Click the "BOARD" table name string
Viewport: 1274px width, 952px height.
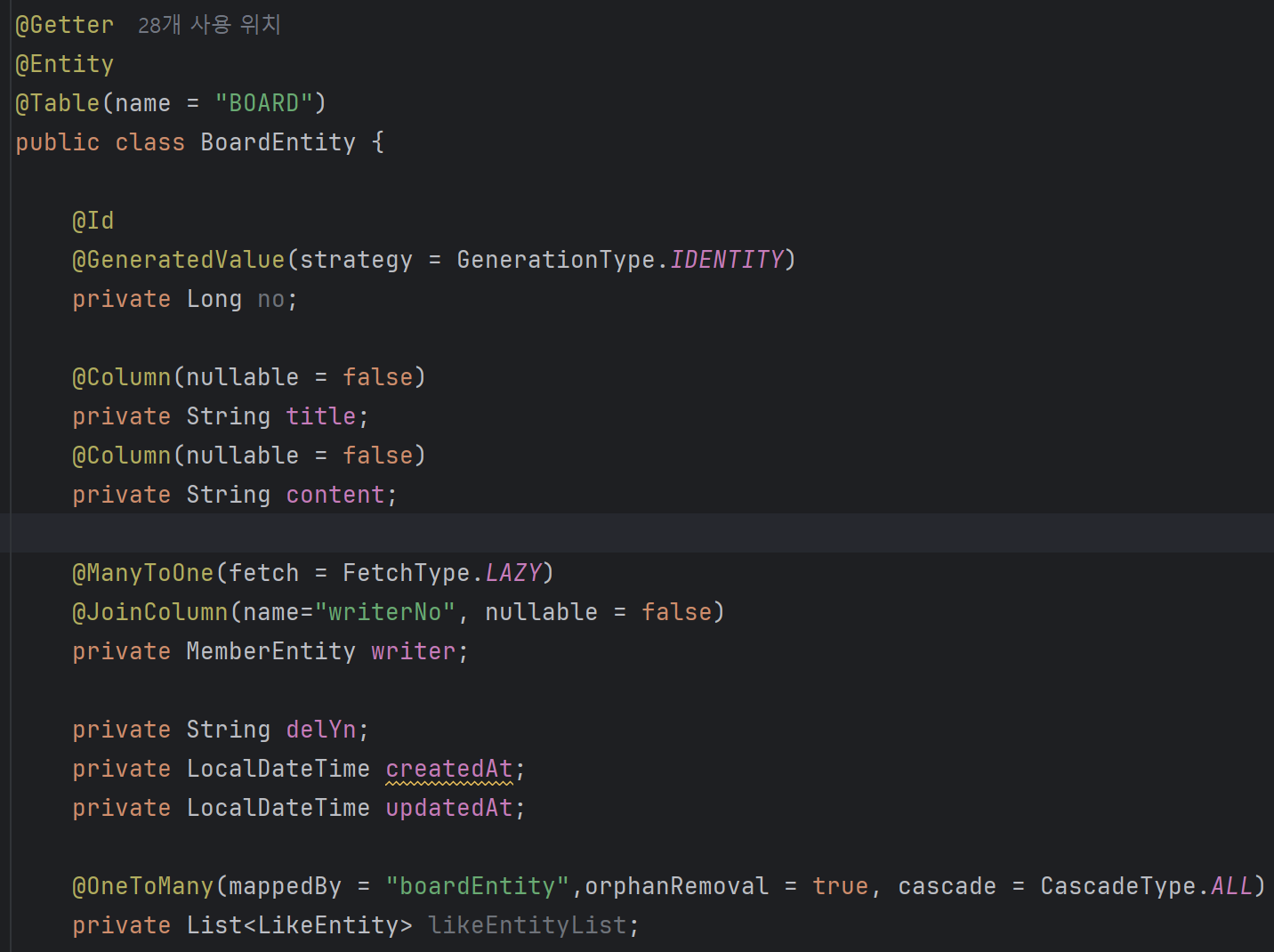coord(264,103)
